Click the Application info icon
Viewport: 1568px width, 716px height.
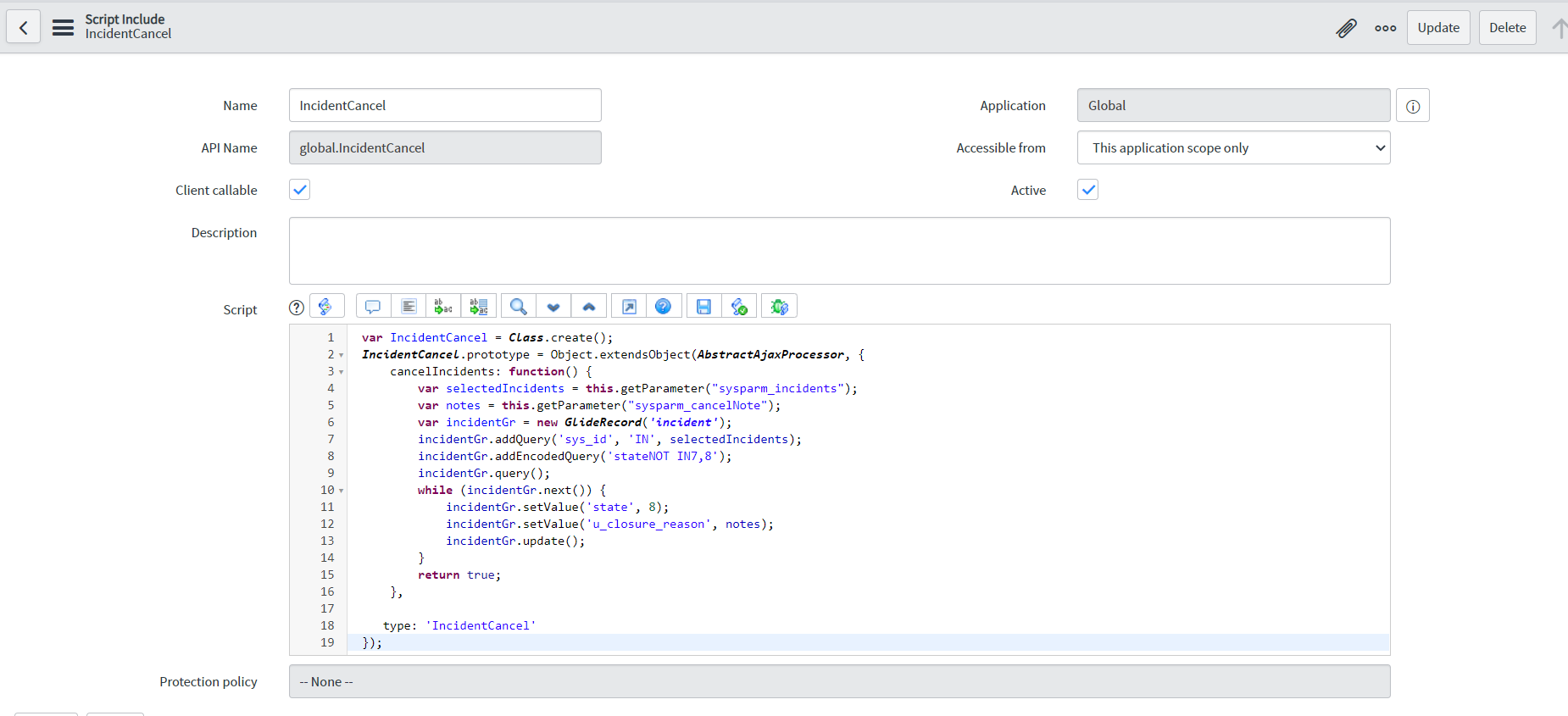click(x=1413, y=106)
